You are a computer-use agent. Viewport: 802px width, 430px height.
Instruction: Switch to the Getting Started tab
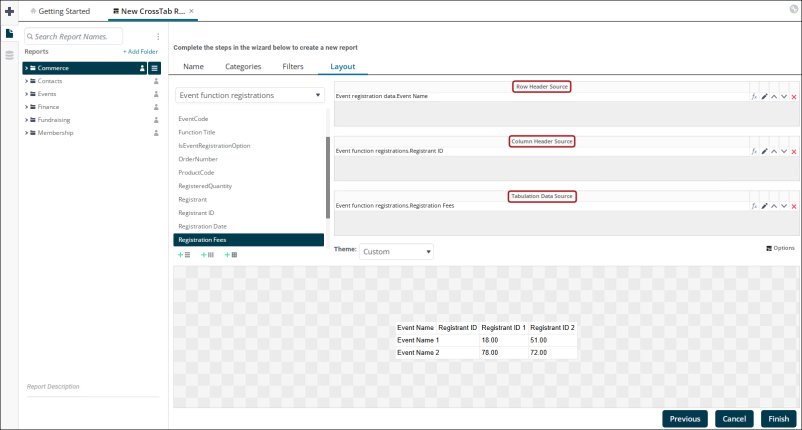click(x=60, y=11)
